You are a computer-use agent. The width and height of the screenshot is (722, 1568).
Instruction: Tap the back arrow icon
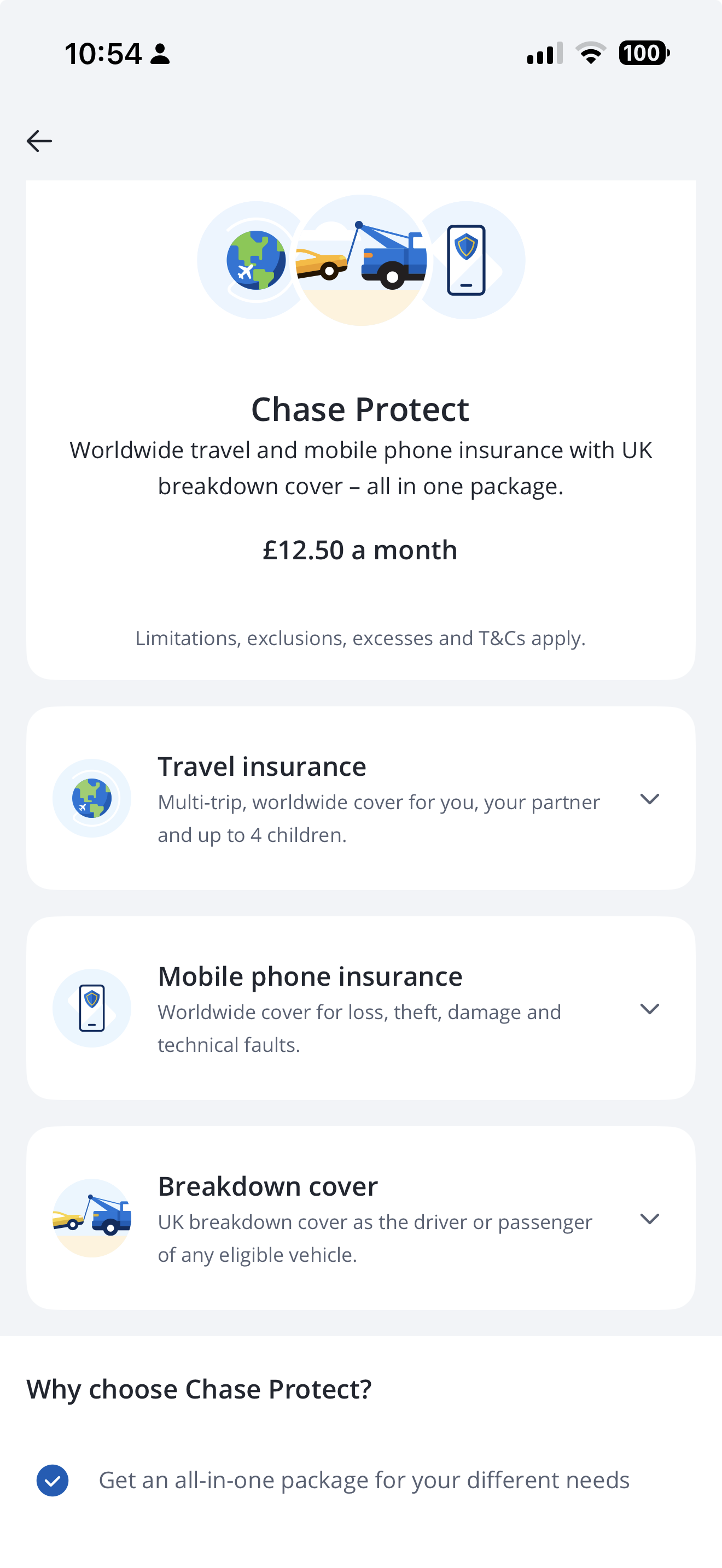point(39,141)
